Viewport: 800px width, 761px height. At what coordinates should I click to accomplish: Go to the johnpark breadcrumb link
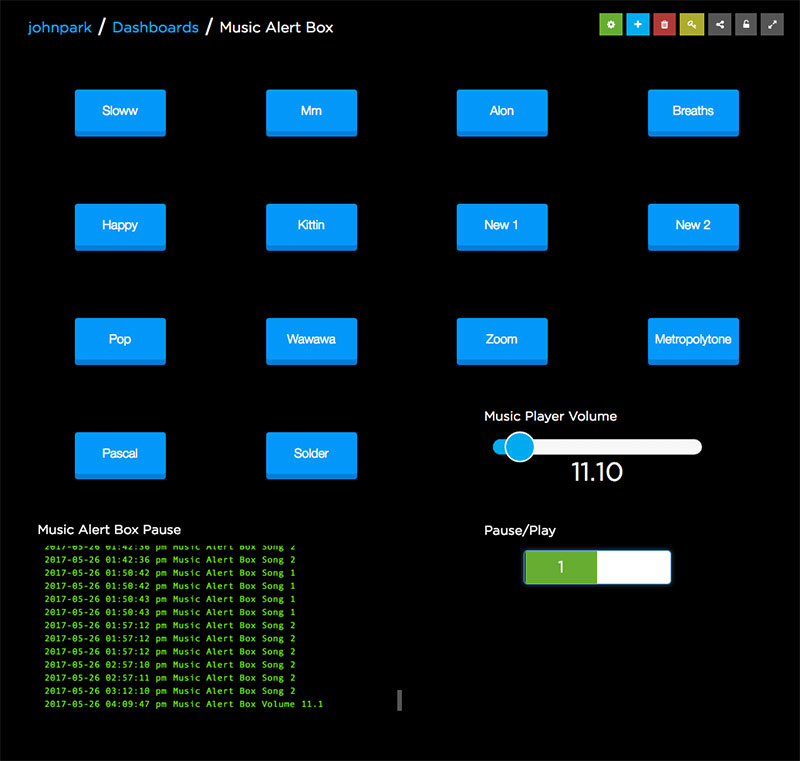tap(59, 27)
